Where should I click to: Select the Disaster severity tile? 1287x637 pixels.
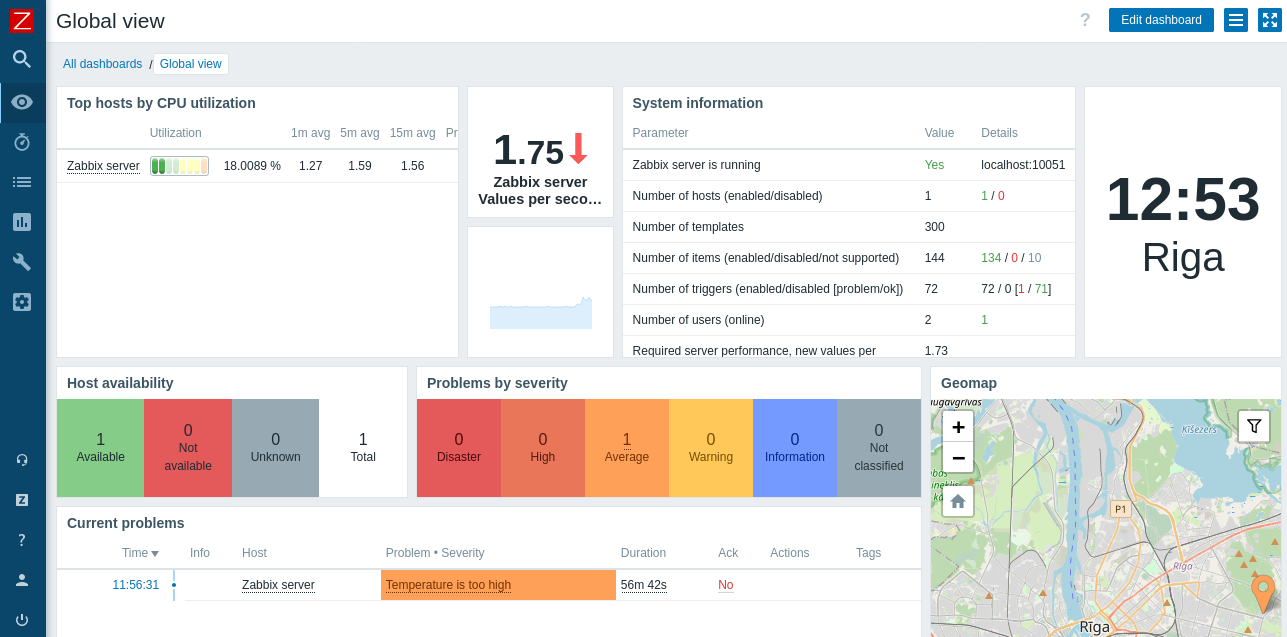(x=459, y=448)
